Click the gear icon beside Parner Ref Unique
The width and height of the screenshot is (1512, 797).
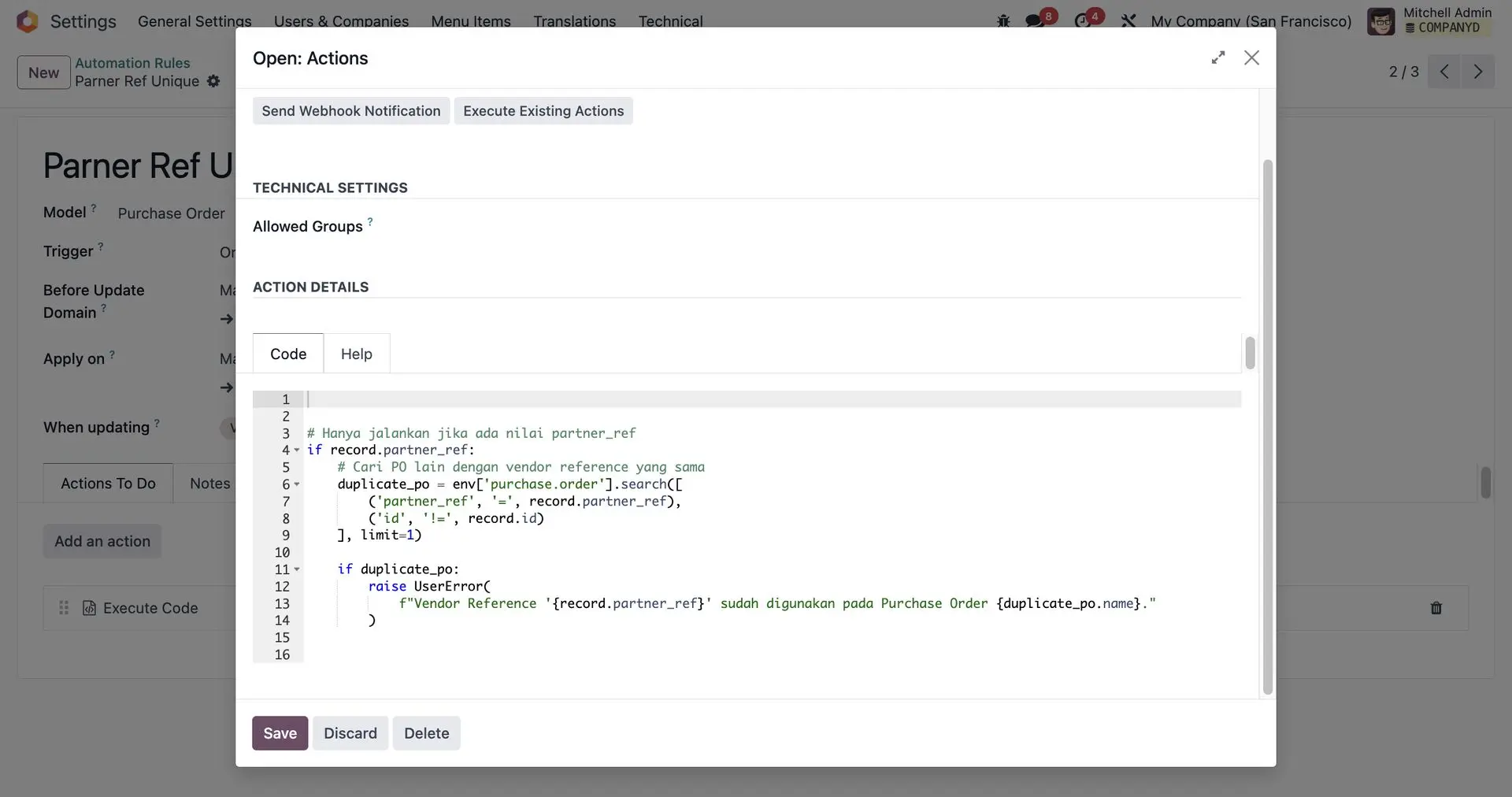tap(213, 81)
